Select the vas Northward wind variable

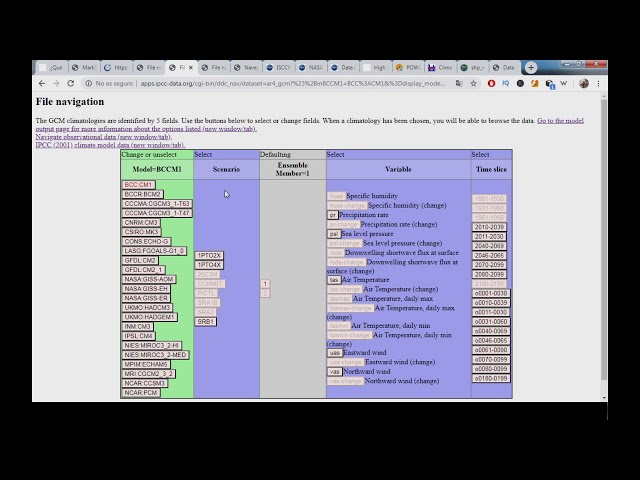pyautogui.click(x=335, y=371)
